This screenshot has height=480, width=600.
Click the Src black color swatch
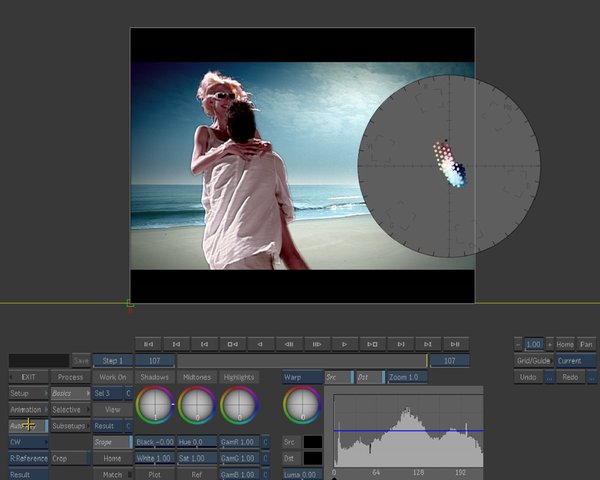click(x=313, y=441)
